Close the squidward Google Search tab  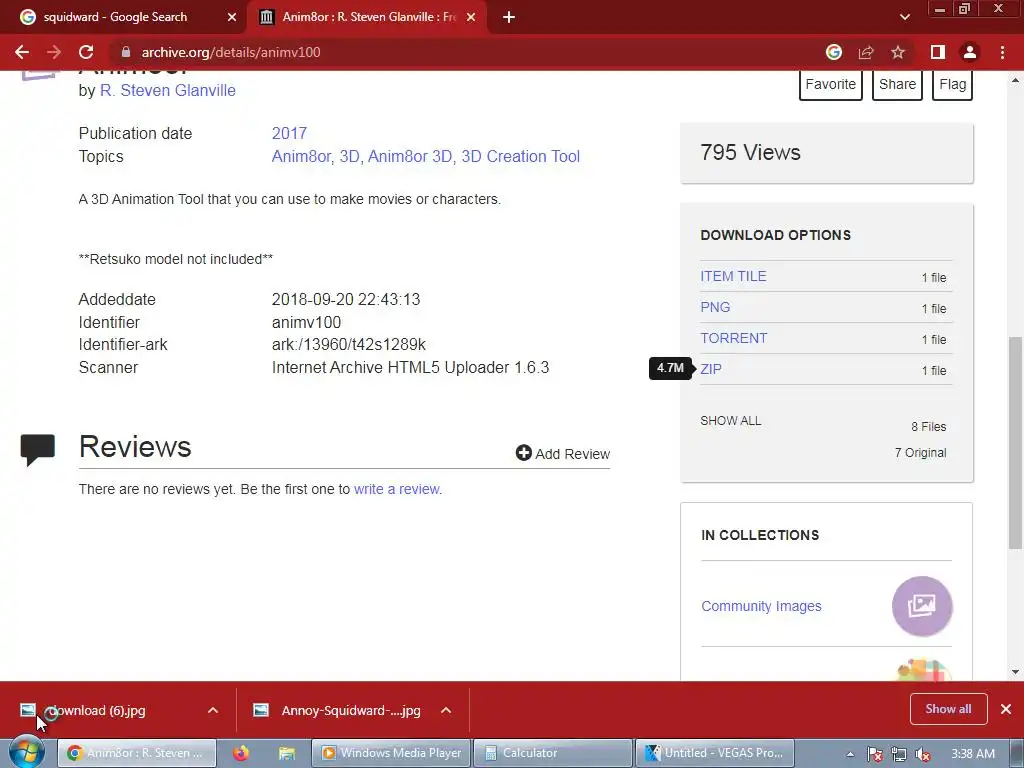click(232, 17)
